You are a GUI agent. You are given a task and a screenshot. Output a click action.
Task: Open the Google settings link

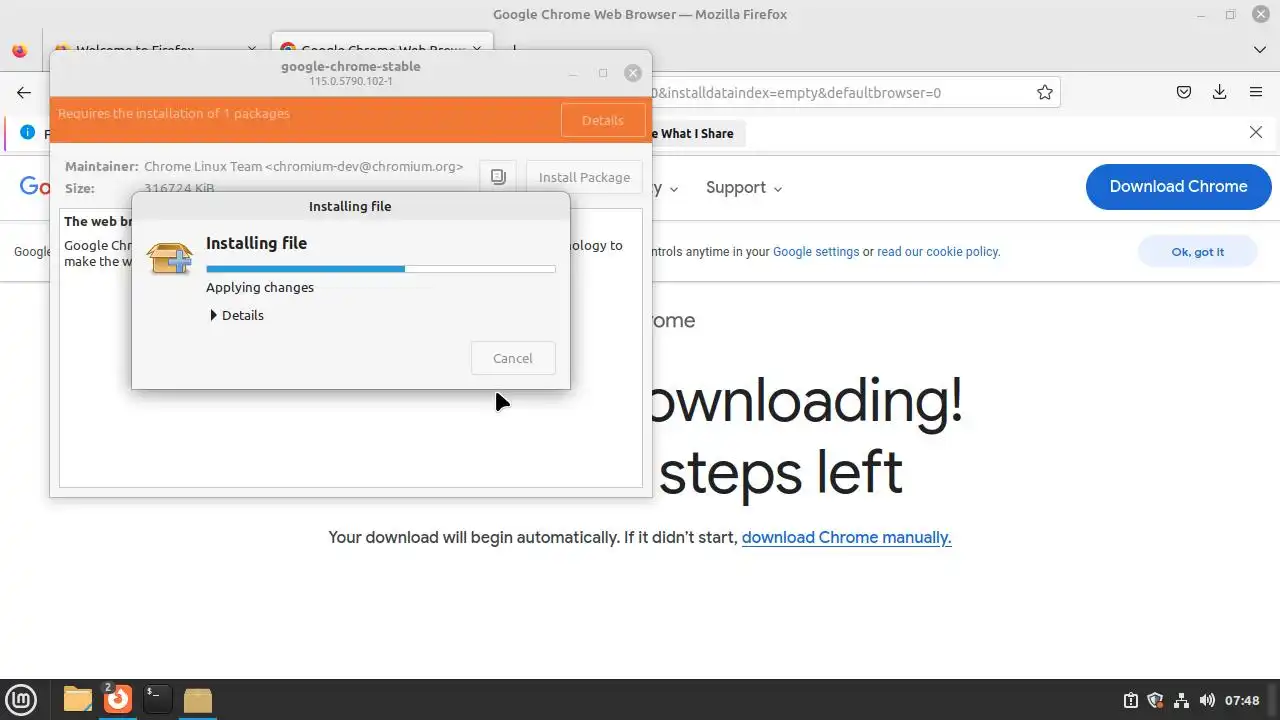pos(816,251)
